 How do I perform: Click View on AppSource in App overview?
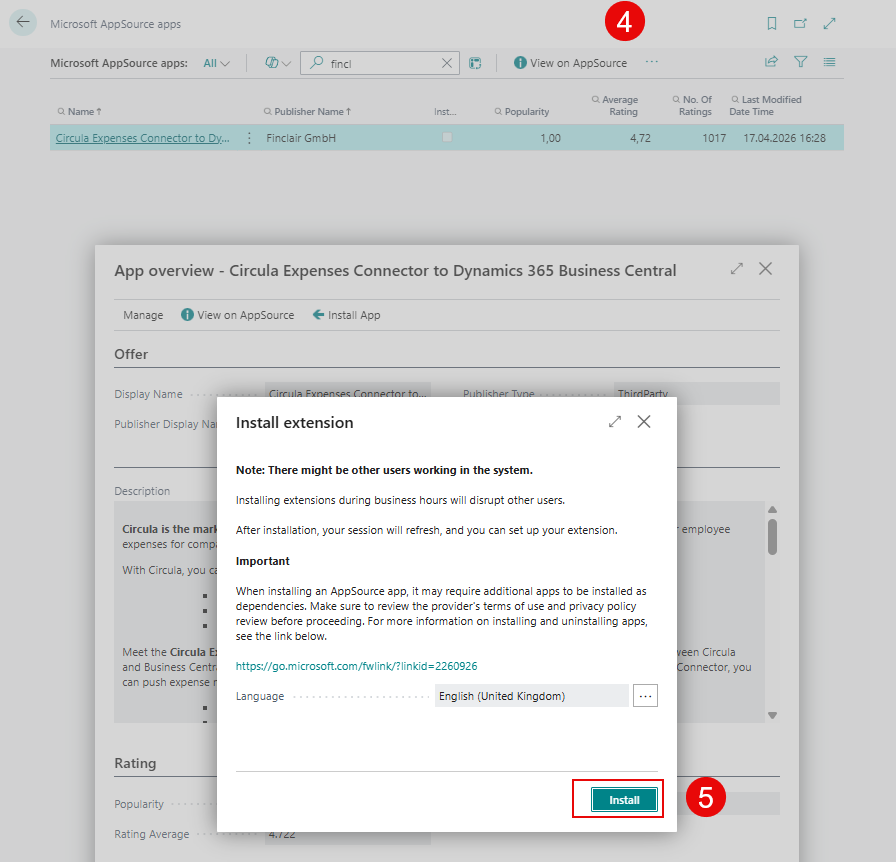238,315
